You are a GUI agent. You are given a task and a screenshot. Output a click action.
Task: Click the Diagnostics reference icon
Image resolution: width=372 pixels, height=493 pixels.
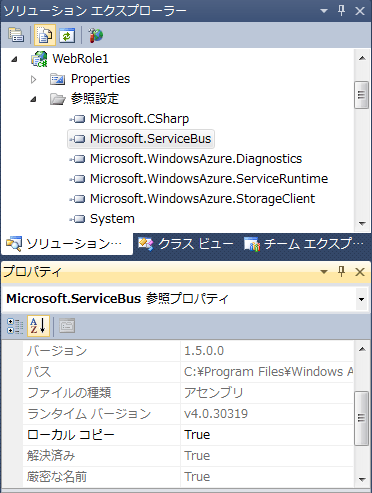pos(77,159)
